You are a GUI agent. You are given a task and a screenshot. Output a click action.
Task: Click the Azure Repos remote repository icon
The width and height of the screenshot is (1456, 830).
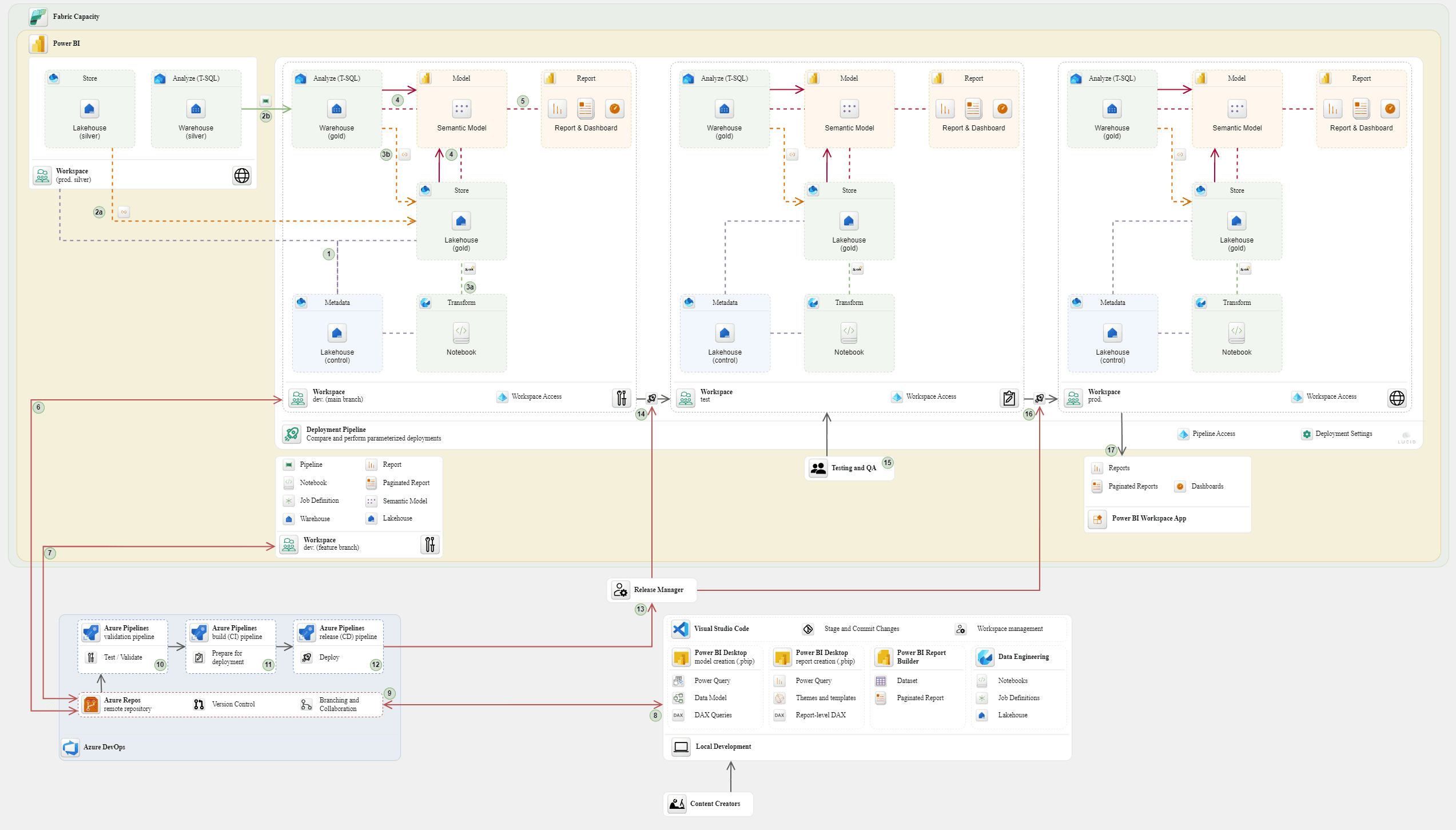90,704
